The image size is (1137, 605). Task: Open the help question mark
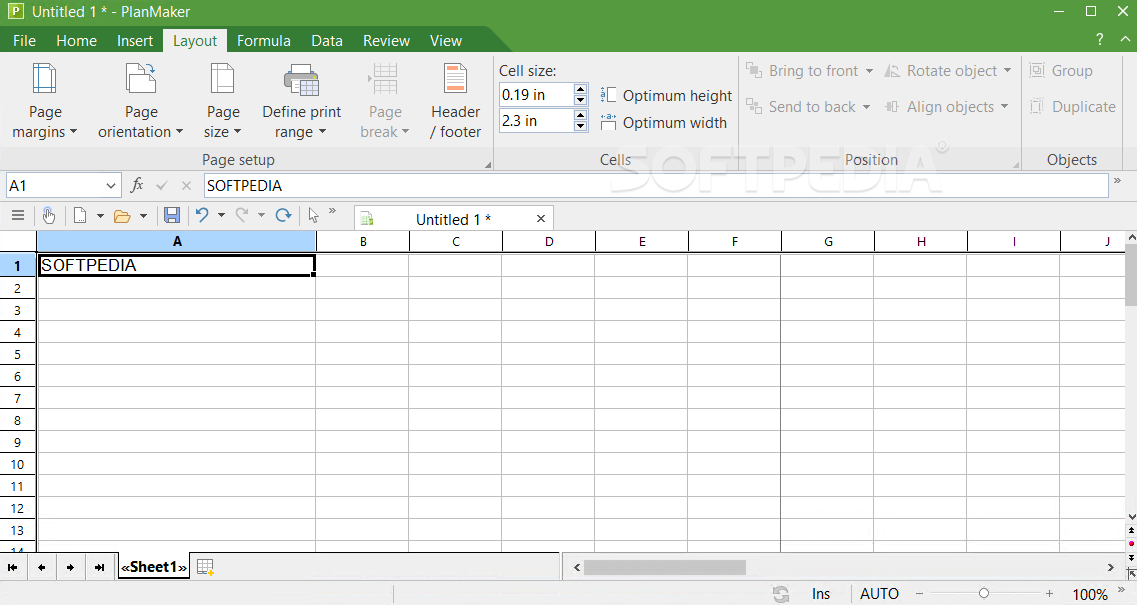click(1099, 39)
